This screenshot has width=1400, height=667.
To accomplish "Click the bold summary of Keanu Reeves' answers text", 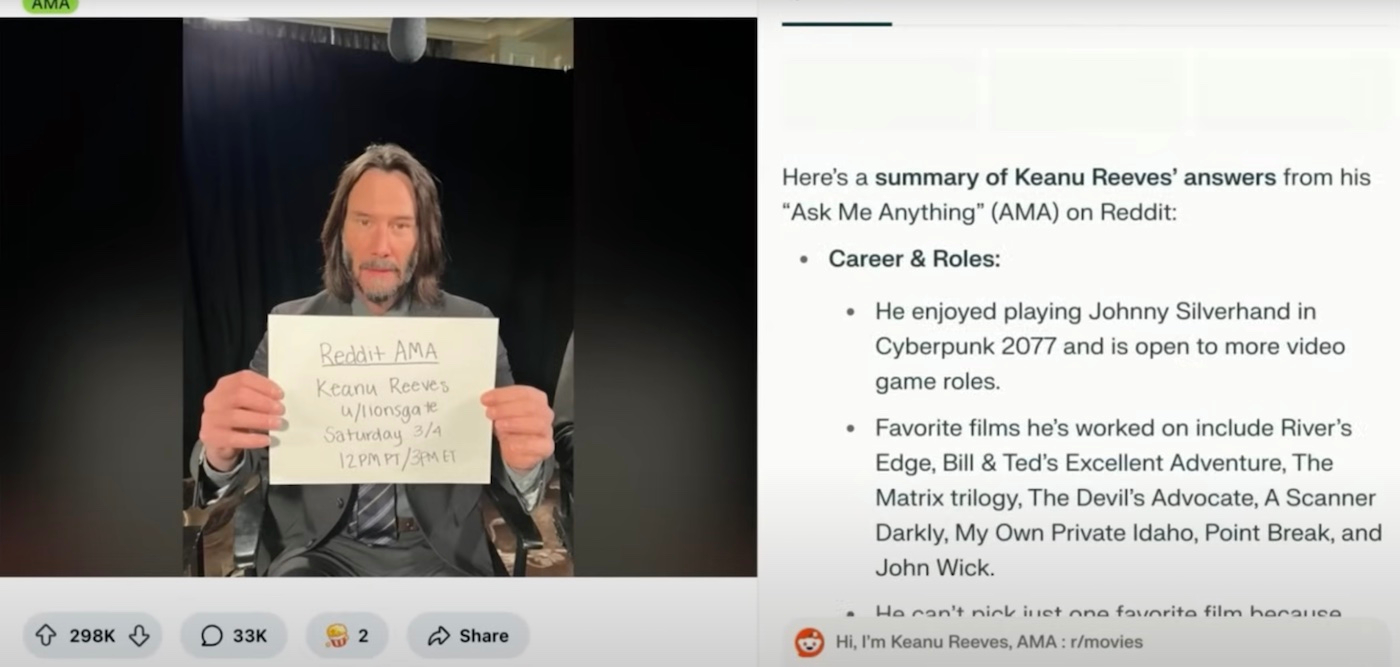I will point(1075,178).
